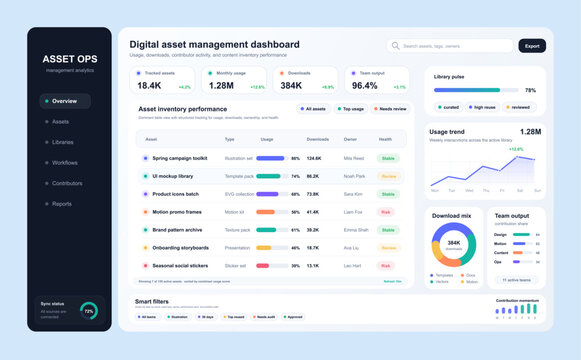Select the Spring campaign toolkit row name
The image size is (581, 360).
click(x=180, y=158)
